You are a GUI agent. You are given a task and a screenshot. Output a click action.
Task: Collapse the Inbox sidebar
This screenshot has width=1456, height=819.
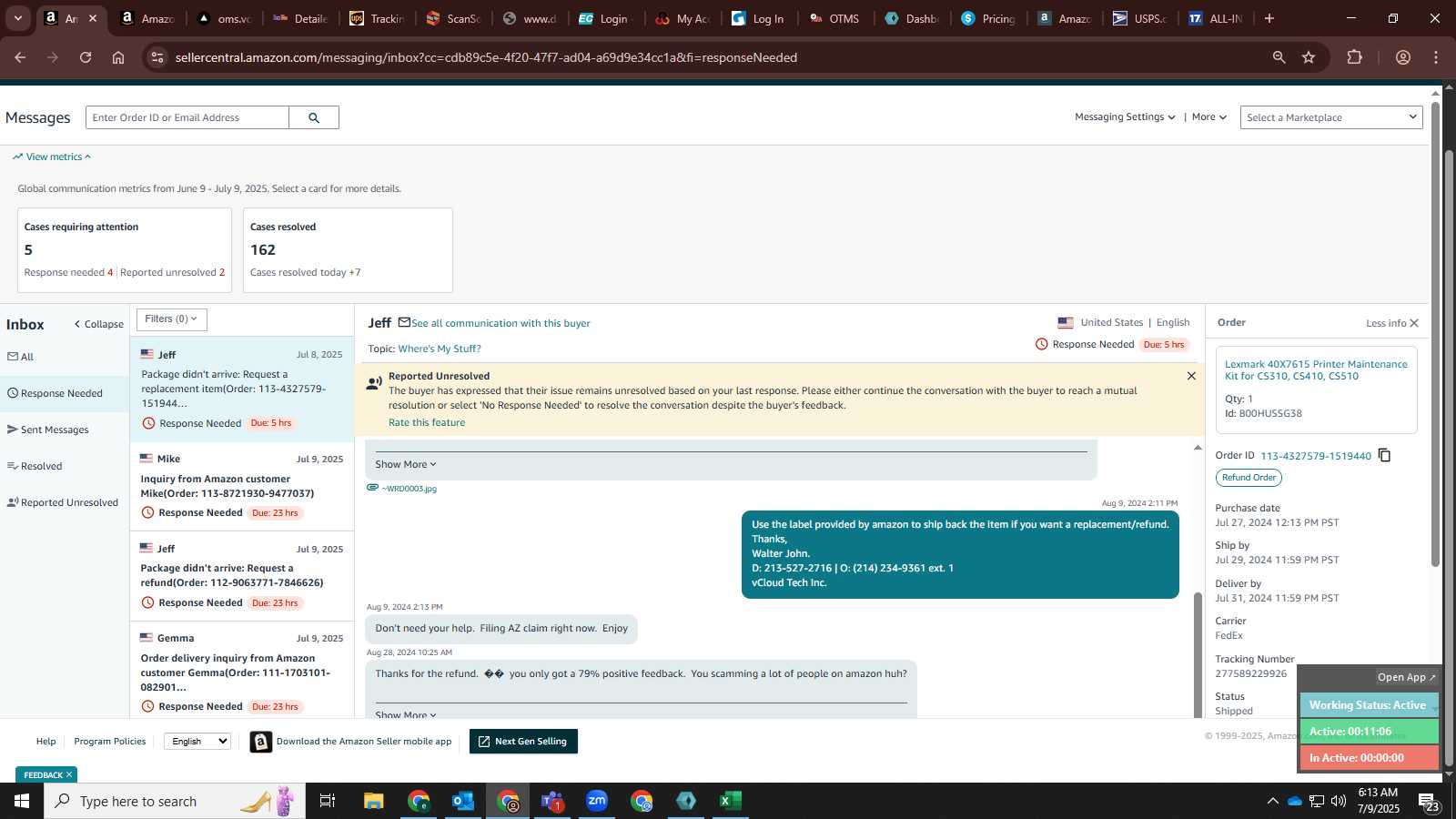click(x=99, y=324)
